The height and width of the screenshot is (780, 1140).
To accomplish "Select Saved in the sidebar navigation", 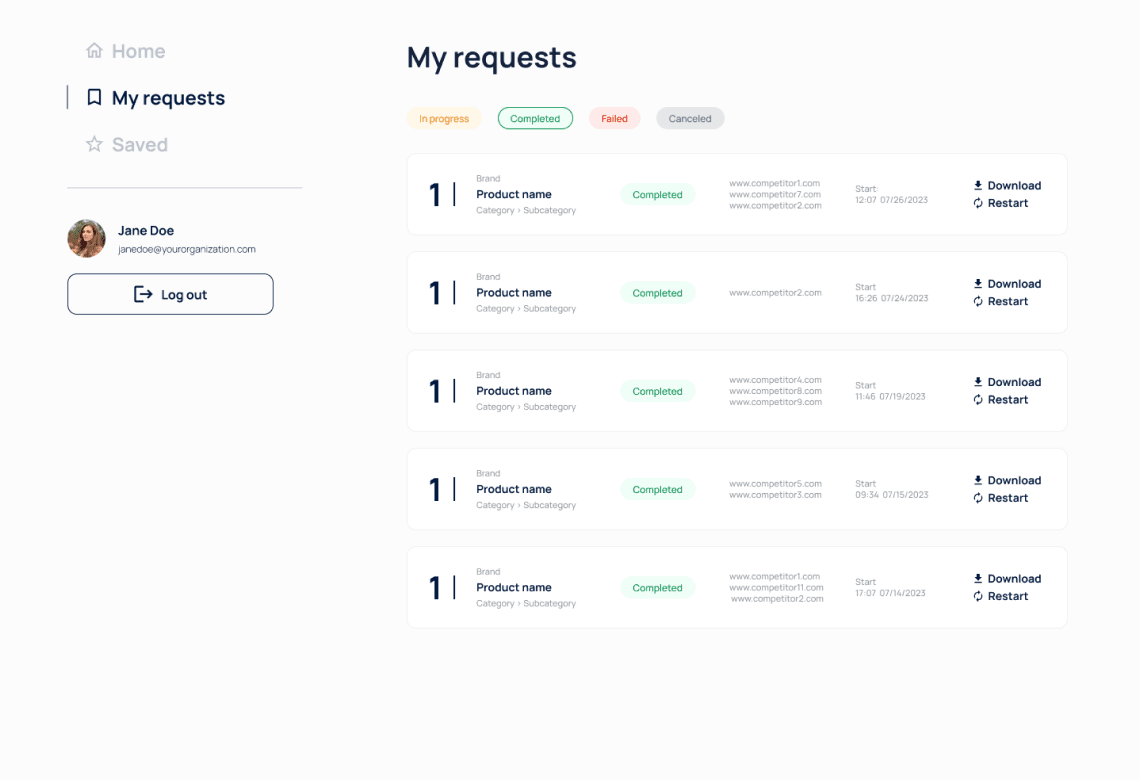I will [142, 144].
